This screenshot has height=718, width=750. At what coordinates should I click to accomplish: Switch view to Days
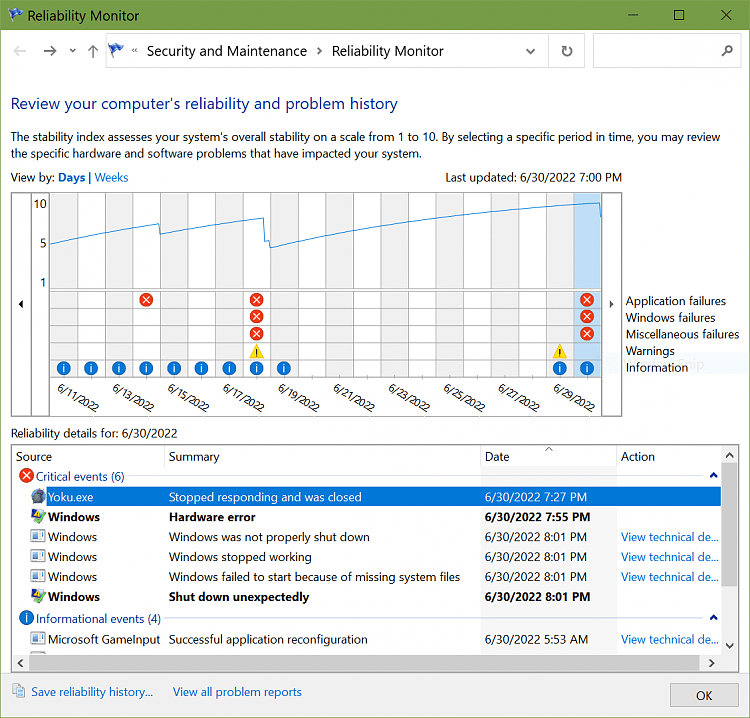coord(71,177)
